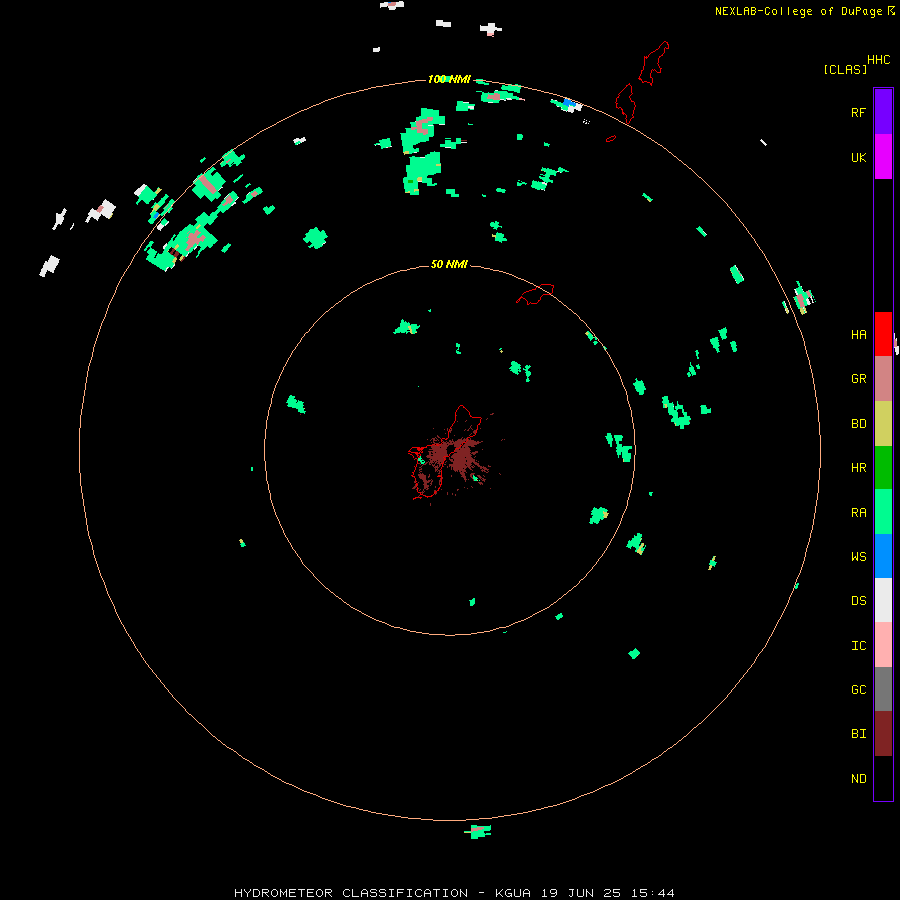This screenshot has height=900, width=900.
Task: Click the NEXLAB-College of DuPage text
Action: coord(798,11)
